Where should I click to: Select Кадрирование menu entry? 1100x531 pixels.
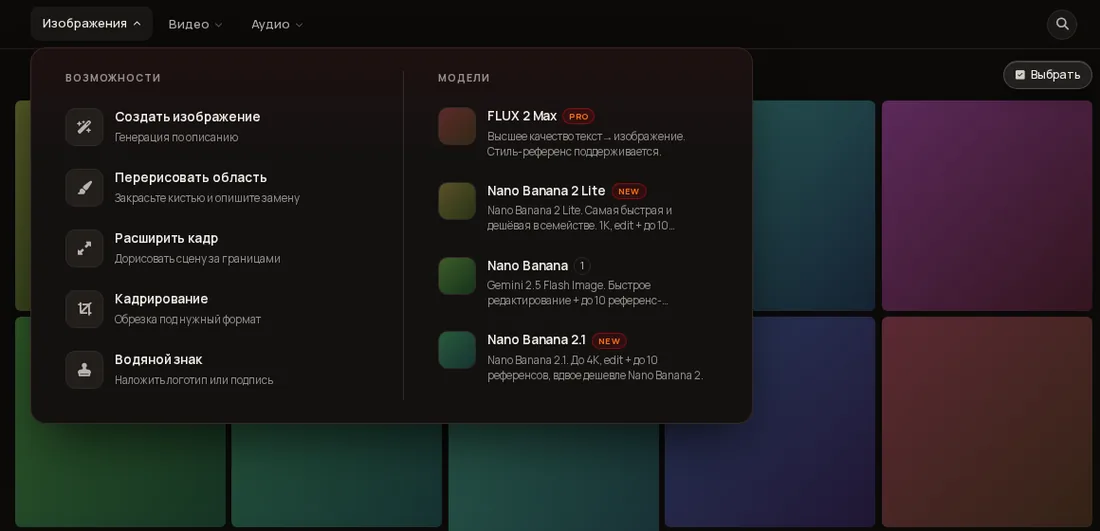tap(217, 309)
